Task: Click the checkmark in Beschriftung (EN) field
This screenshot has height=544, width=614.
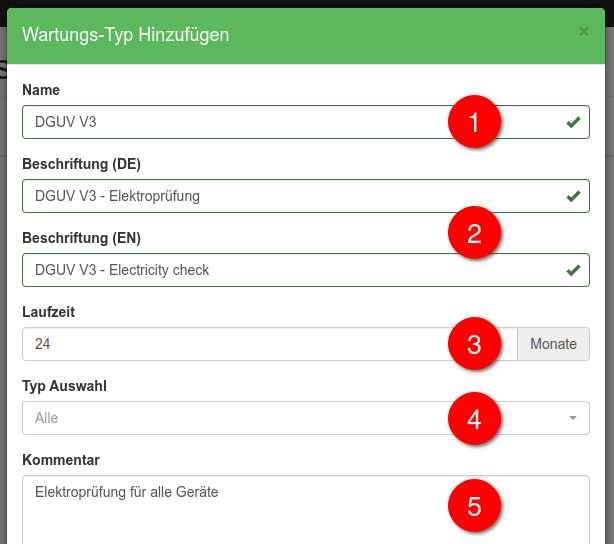Action: tap(573, 270)
